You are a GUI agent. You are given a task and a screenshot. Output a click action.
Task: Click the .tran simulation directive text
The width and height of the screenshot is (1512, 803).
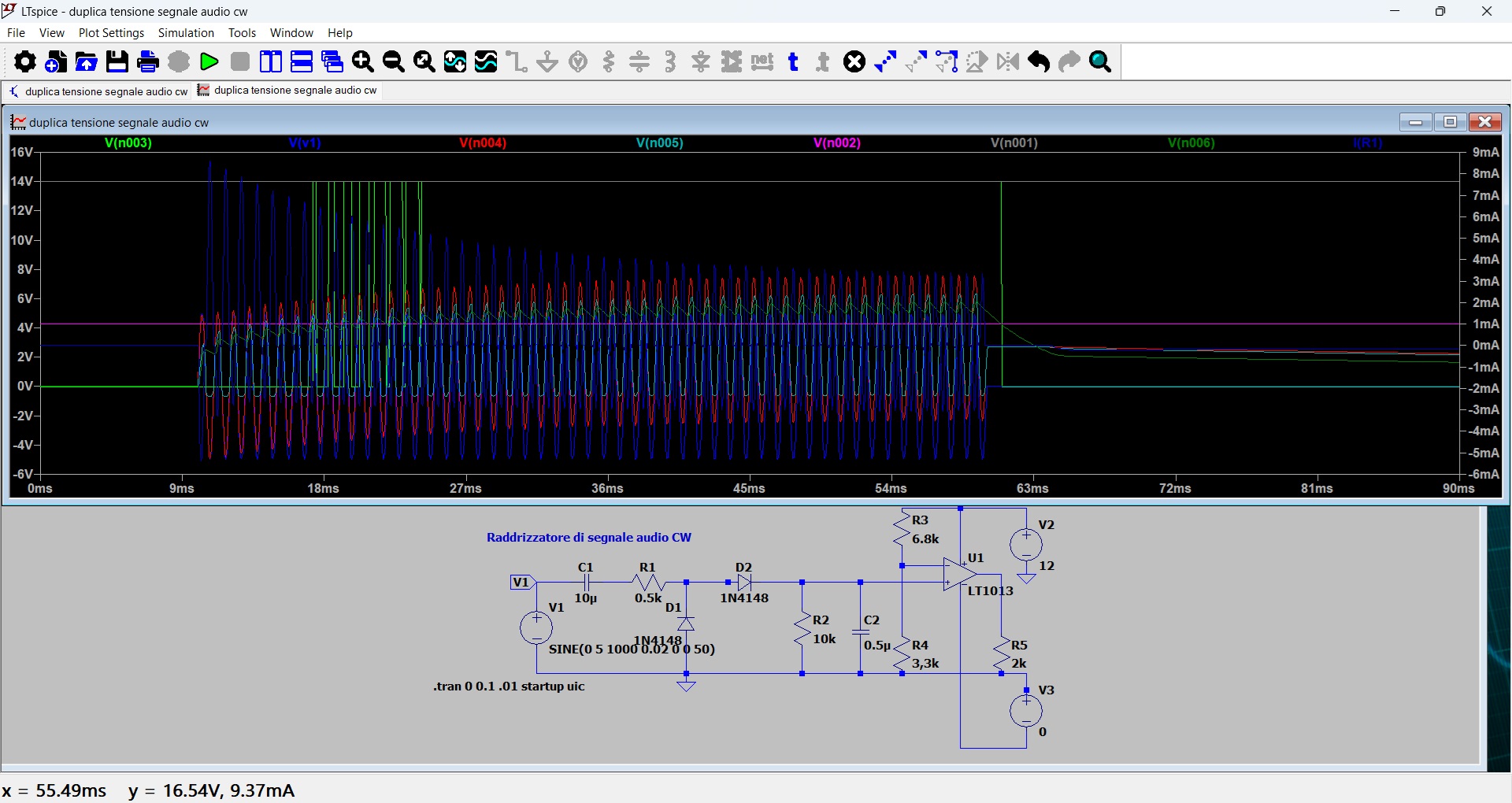click(509, 686)
